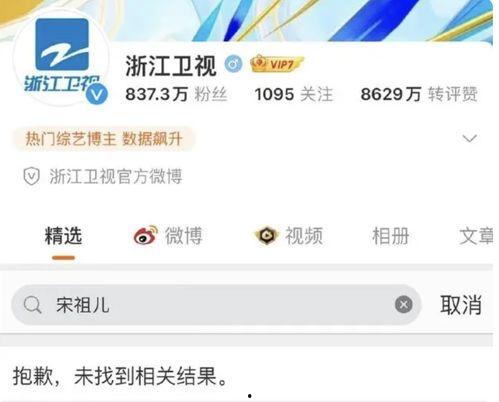Switch to the 文章 tab
Screen dimensions: 499x402
(x=477, y=236)
